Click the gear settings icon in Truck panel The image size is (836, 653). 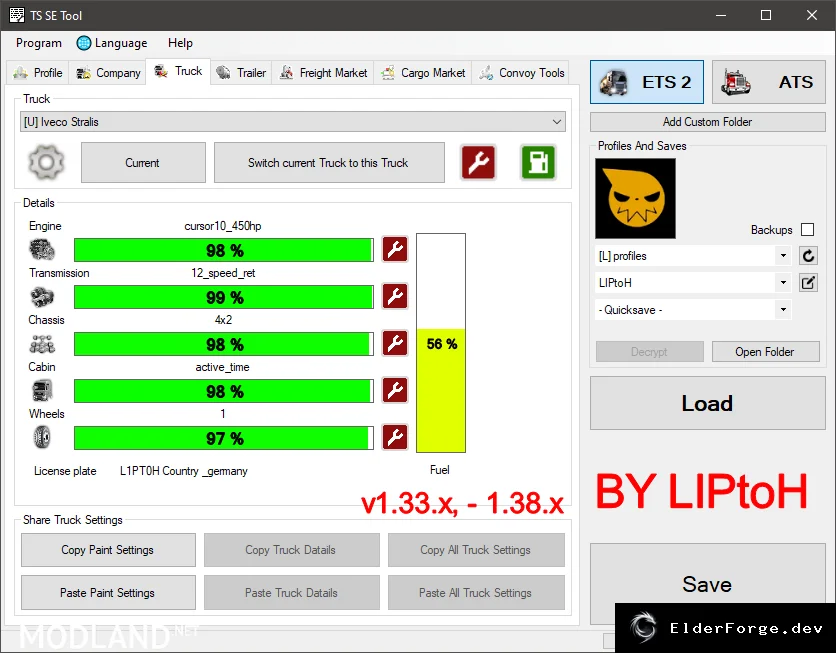tap(46, 162)
